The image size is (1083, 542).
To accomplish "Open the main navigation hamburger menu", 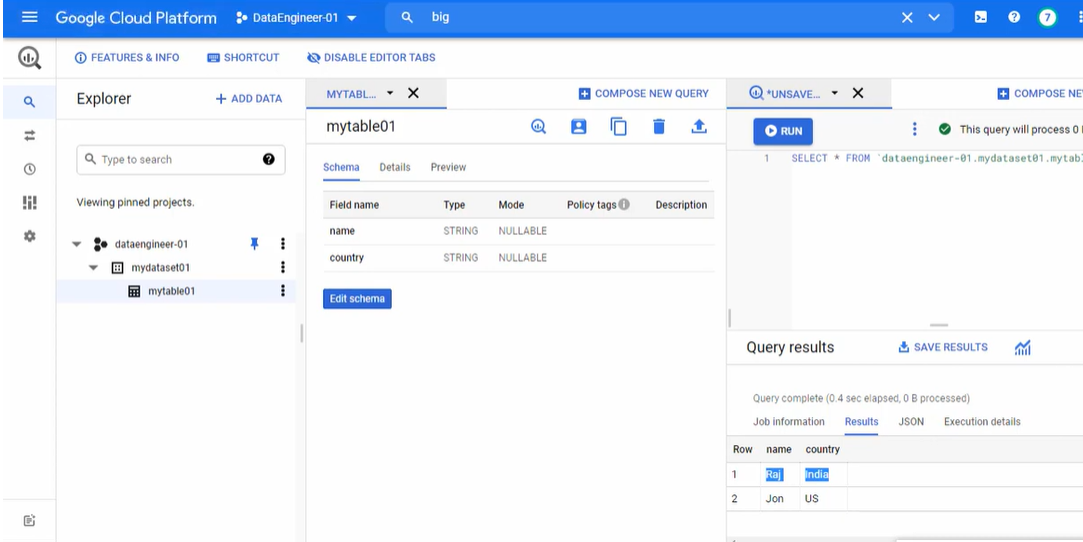I will 30,17.
